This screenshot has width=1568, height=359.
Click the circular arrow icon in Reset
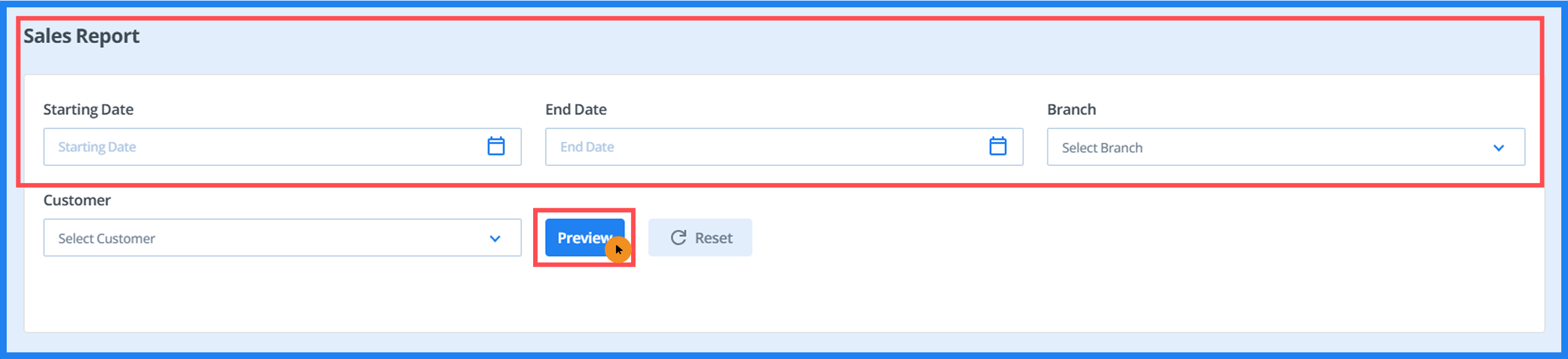tap(679, 237)
